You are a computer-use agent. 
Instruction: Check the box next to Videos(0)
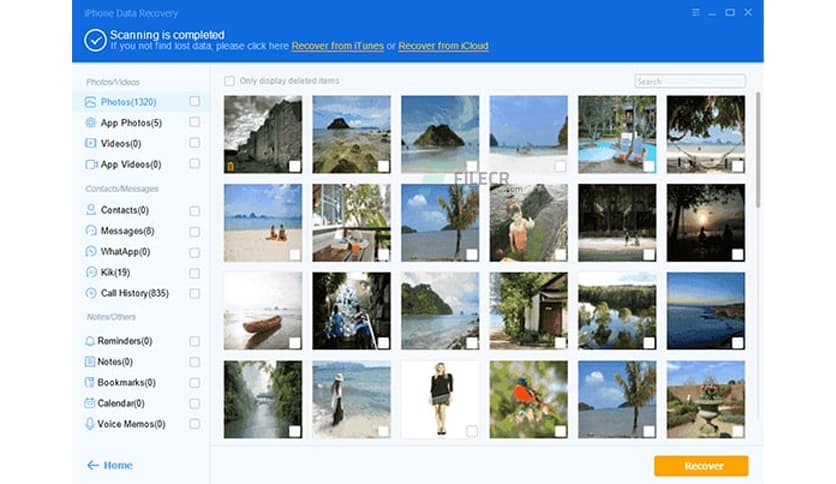tap(195, 143)
